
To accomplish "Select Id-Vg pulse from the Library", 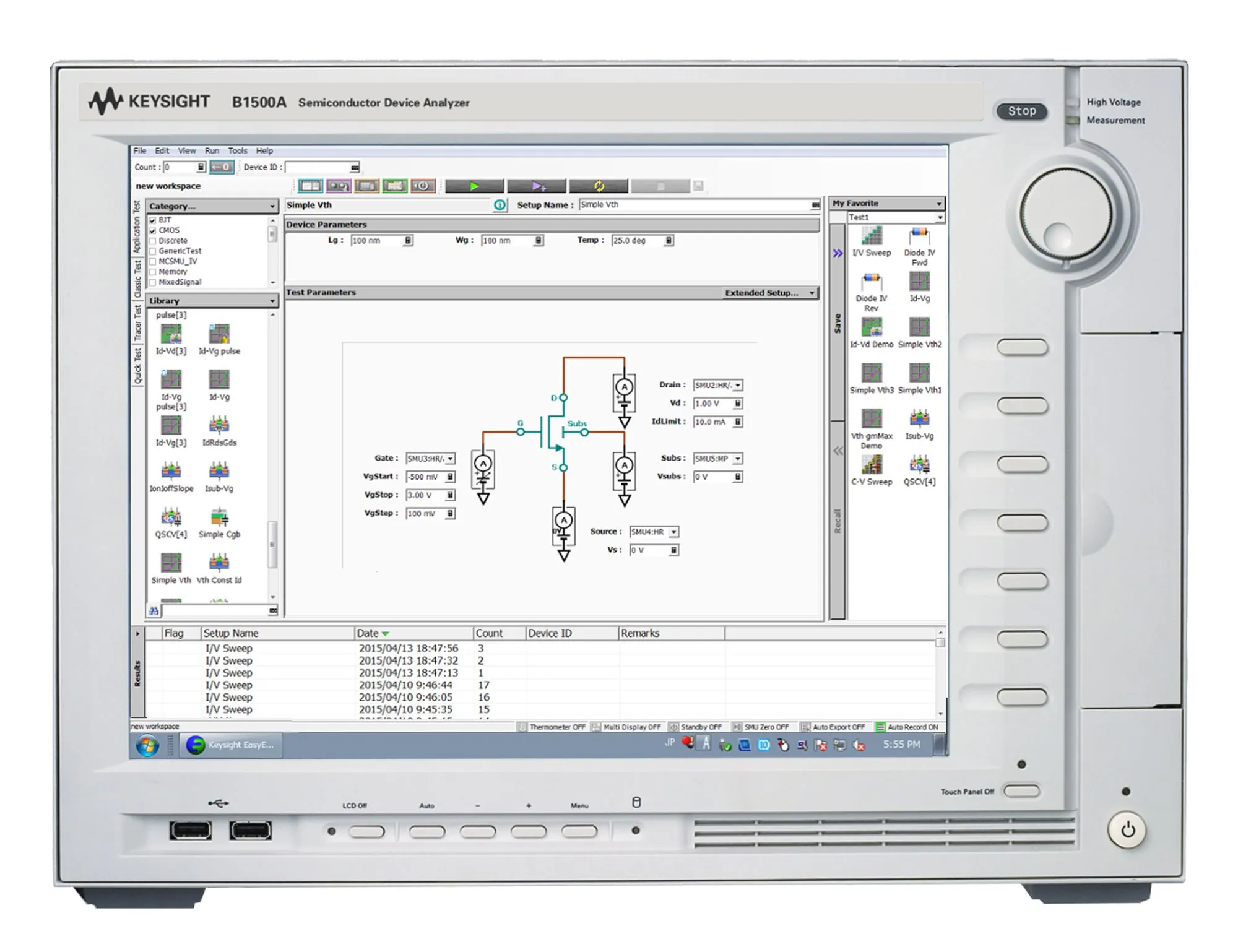I will [218, 334].
